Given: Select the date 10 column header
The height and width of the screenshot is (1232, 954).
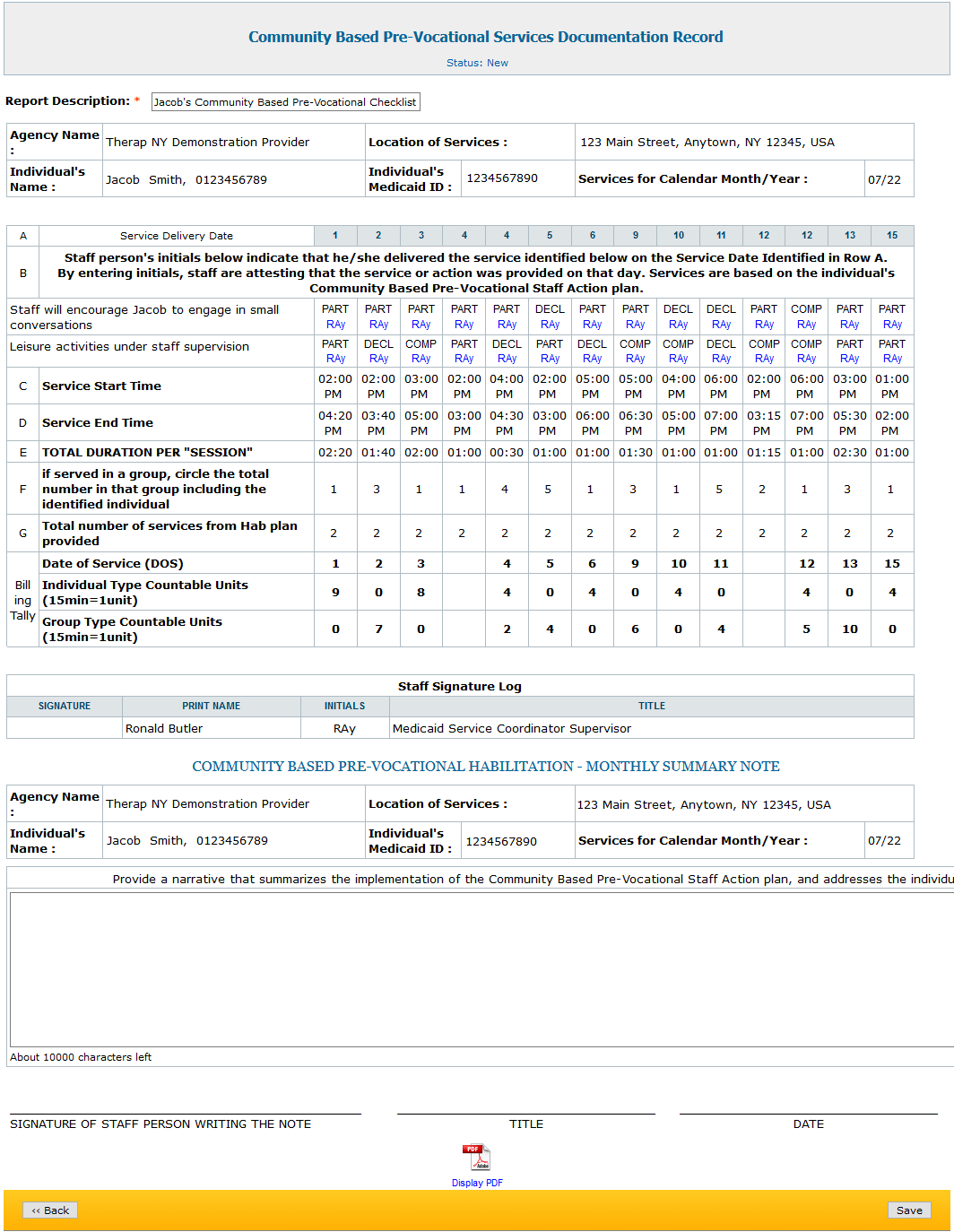Looking at the screenshot, I should (679, 236).
